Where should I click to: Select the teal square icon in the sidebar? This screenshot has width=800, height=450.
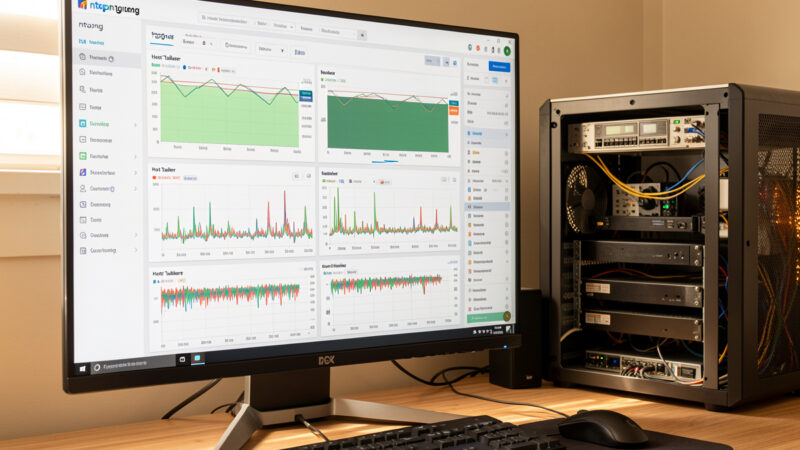click(x=83, y=123)
